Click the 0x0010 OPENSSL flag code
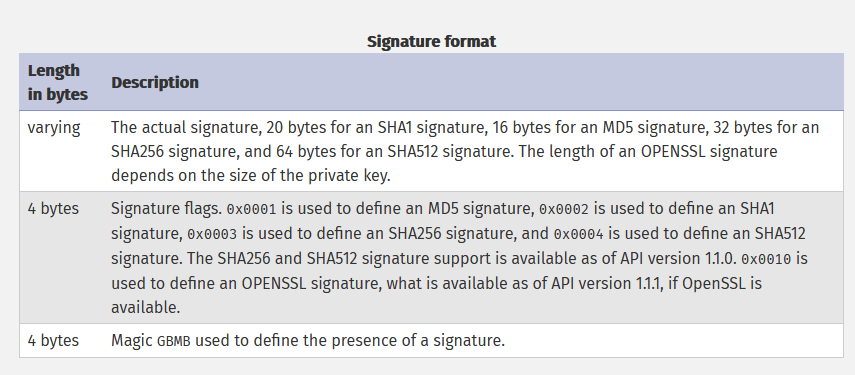The width and height of the screenshot is (855, 375). pos(766,259)
